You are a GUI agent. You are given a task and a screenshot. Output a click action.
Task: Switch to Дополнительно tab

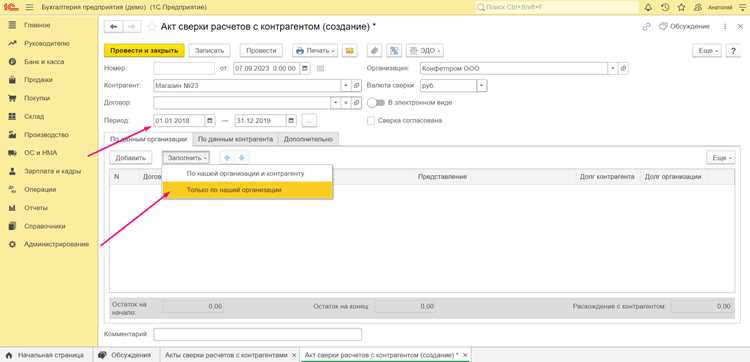coord(308,139)
